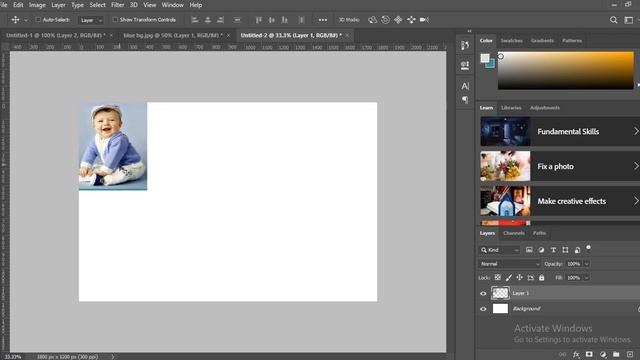This screenshot has height=360, width=640.
Task: Open the Layer auto-select dropdown
Action: 91,20
